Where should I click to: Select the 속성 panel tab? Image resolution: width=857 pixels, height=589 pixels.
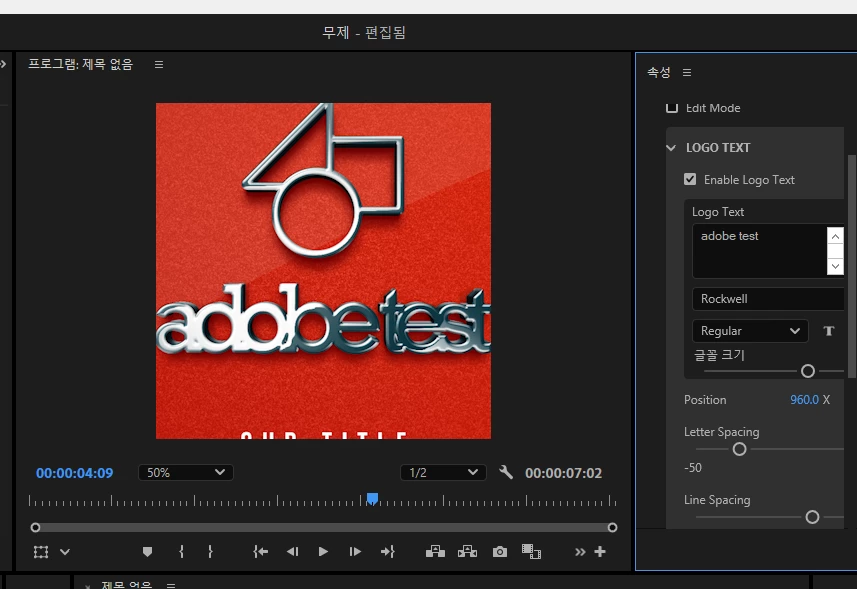(x=659, y=72)
